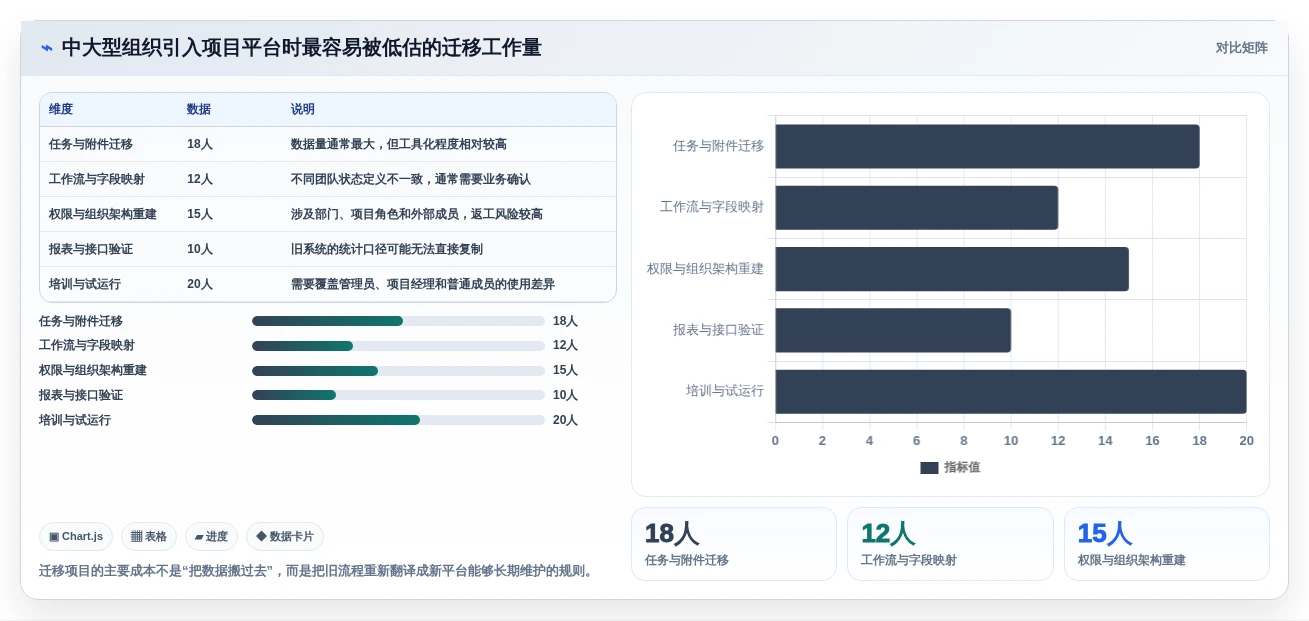This screenshot has width=1309, height=621.
Task: Click the 任务与附件迁移 progress bar
Action: (x=398, y=321)
